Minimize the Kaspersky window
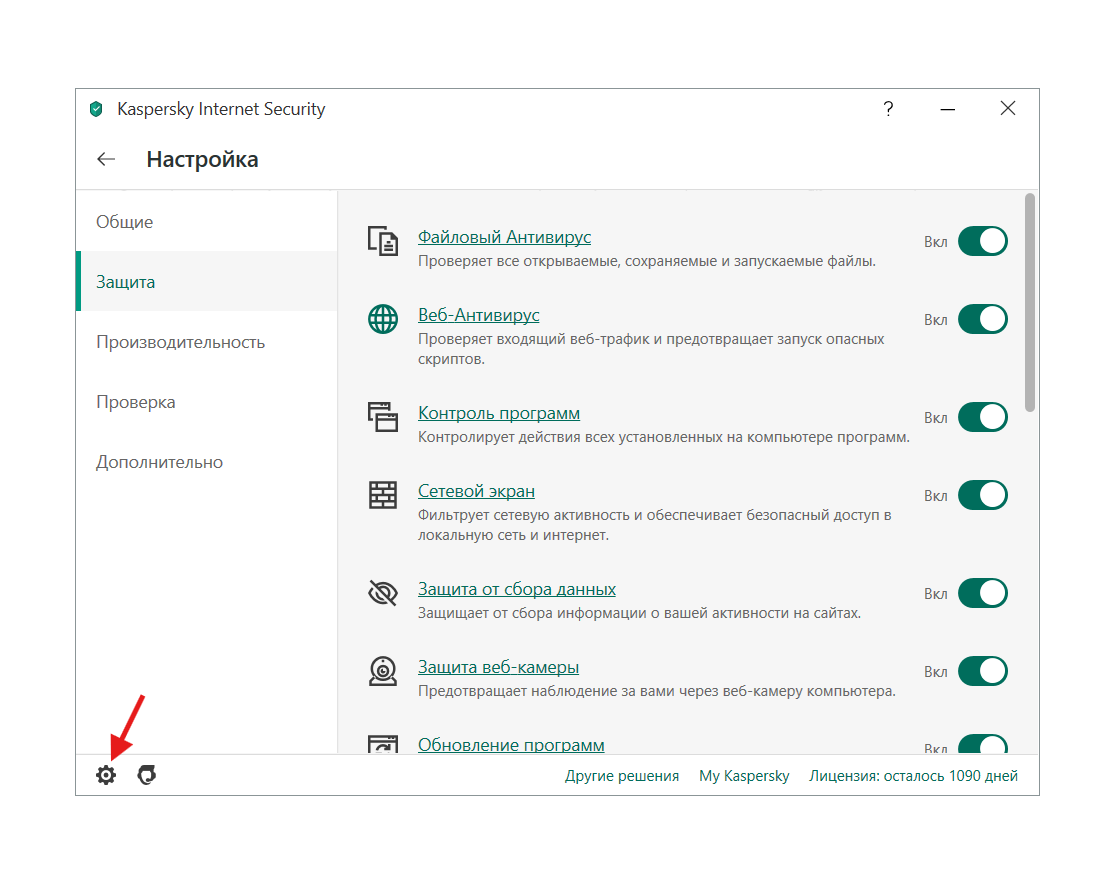Screen dimensions: 1107x876 click(947, 109)
